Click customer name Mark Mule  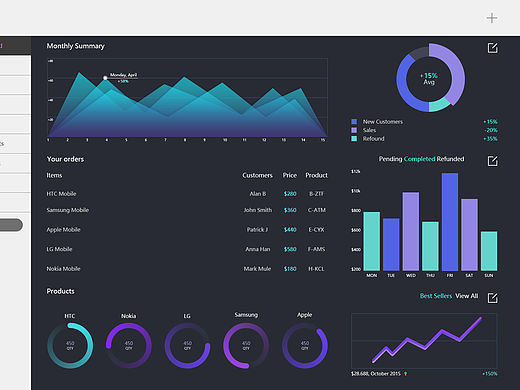click(257, 269)
